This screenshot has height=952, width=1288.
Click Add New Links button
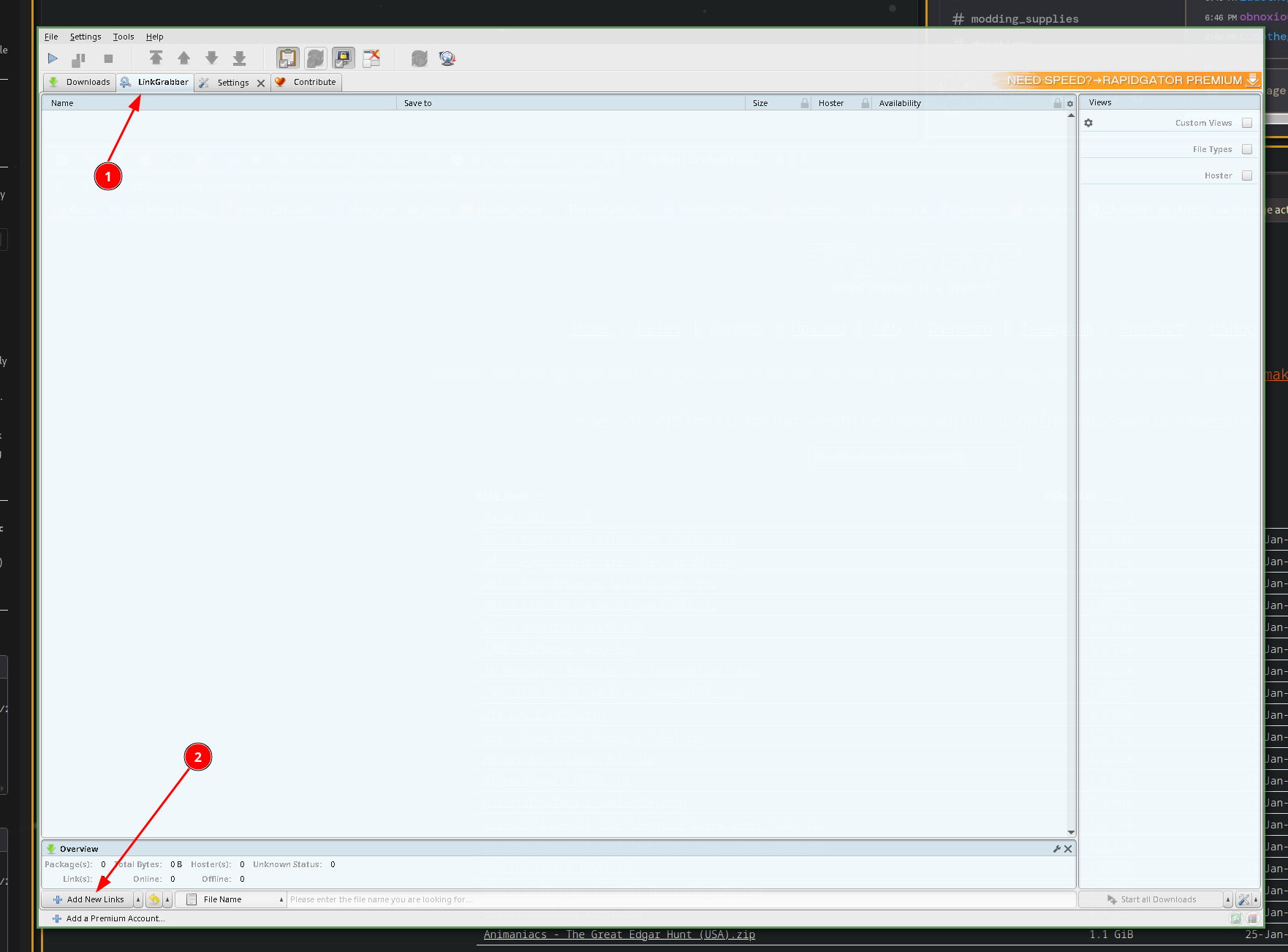[x=88, y=899]
